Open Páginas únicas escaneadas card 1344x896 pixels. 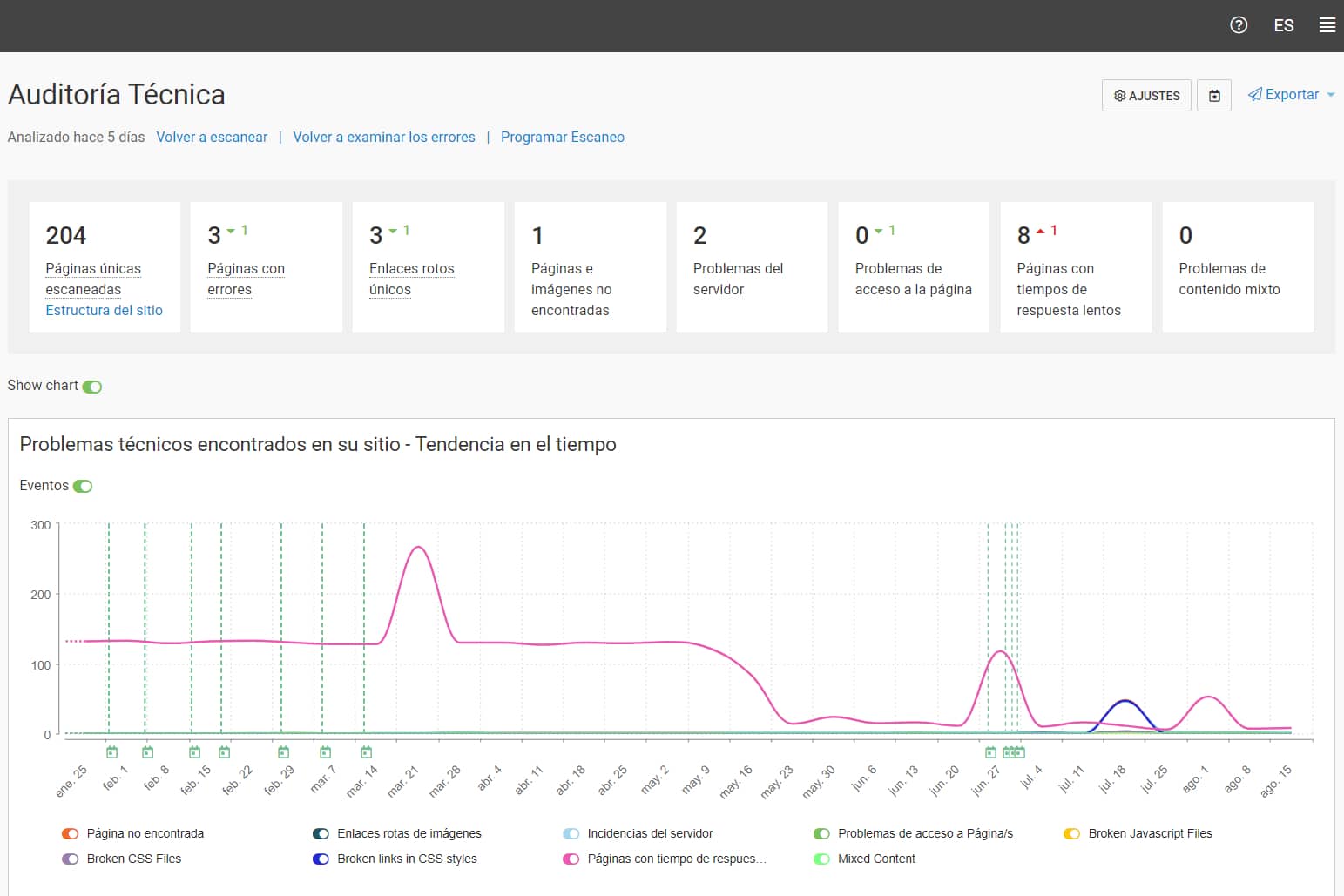click(x=105, y=267)
